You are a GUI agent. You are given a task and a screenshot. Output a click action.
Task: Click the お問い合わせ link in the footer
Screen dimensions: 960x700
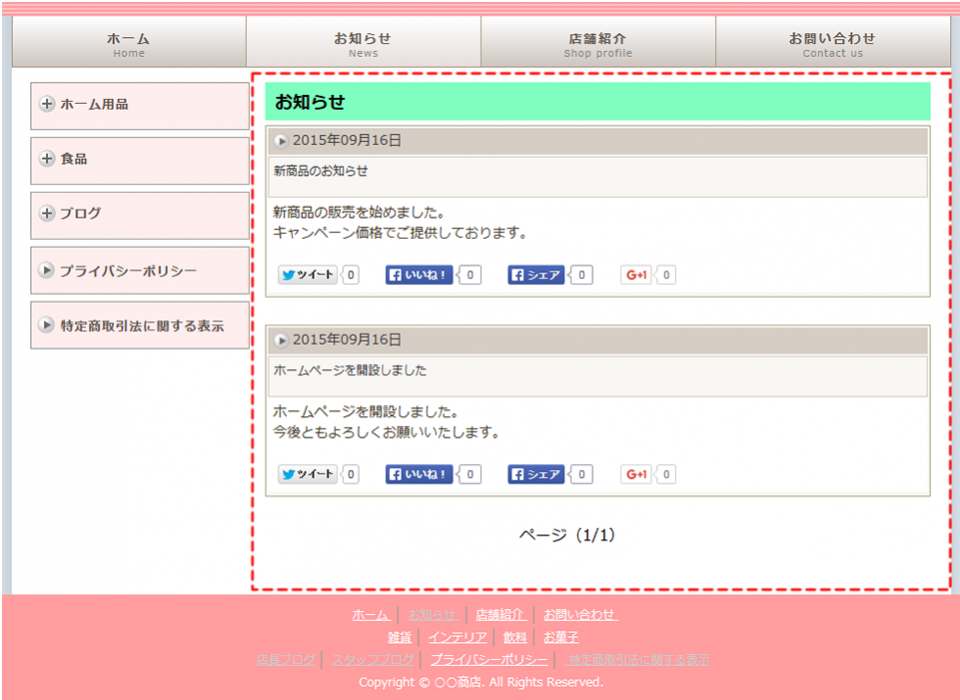click(580, 614)
